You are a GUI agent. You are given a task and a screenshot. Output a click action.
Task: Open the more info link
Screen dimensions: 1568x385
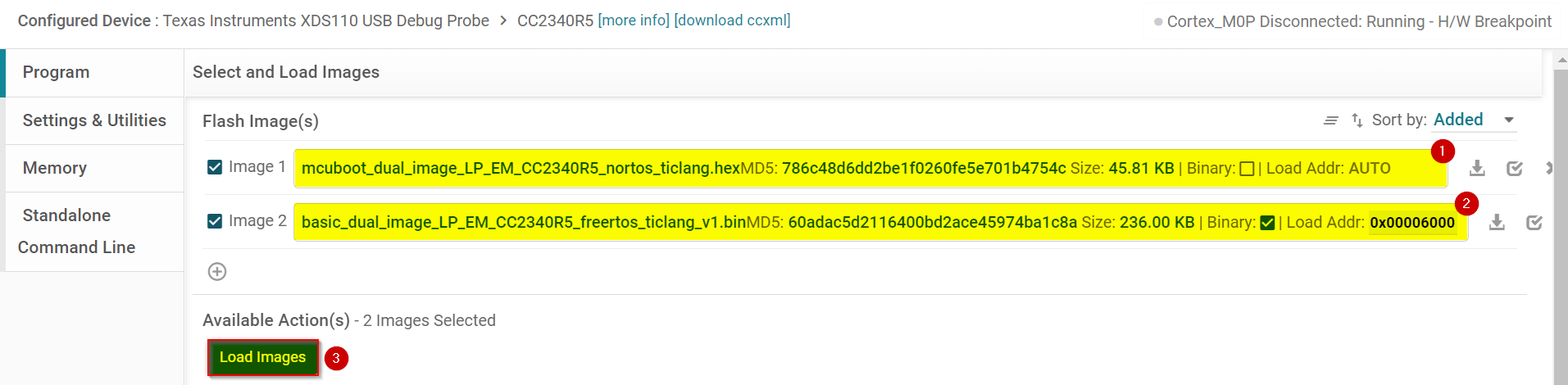coord(634,20)
